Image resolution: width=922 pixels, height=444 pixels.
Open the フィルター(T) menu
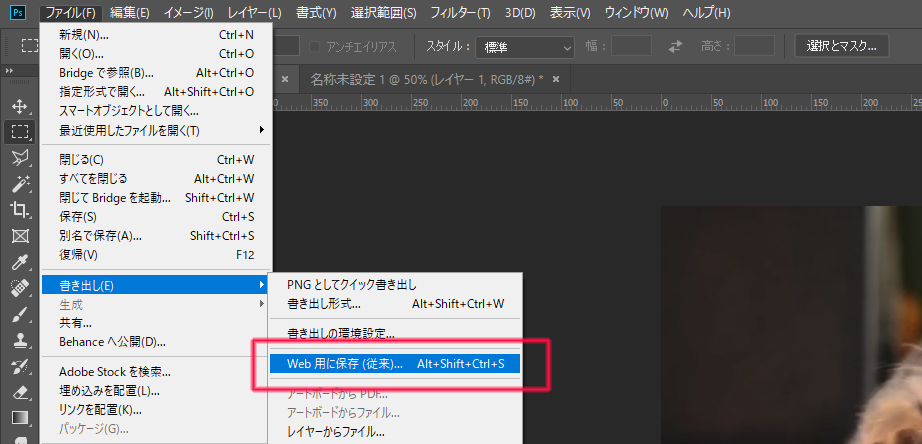pyautogui.click(x=460, y=12)
